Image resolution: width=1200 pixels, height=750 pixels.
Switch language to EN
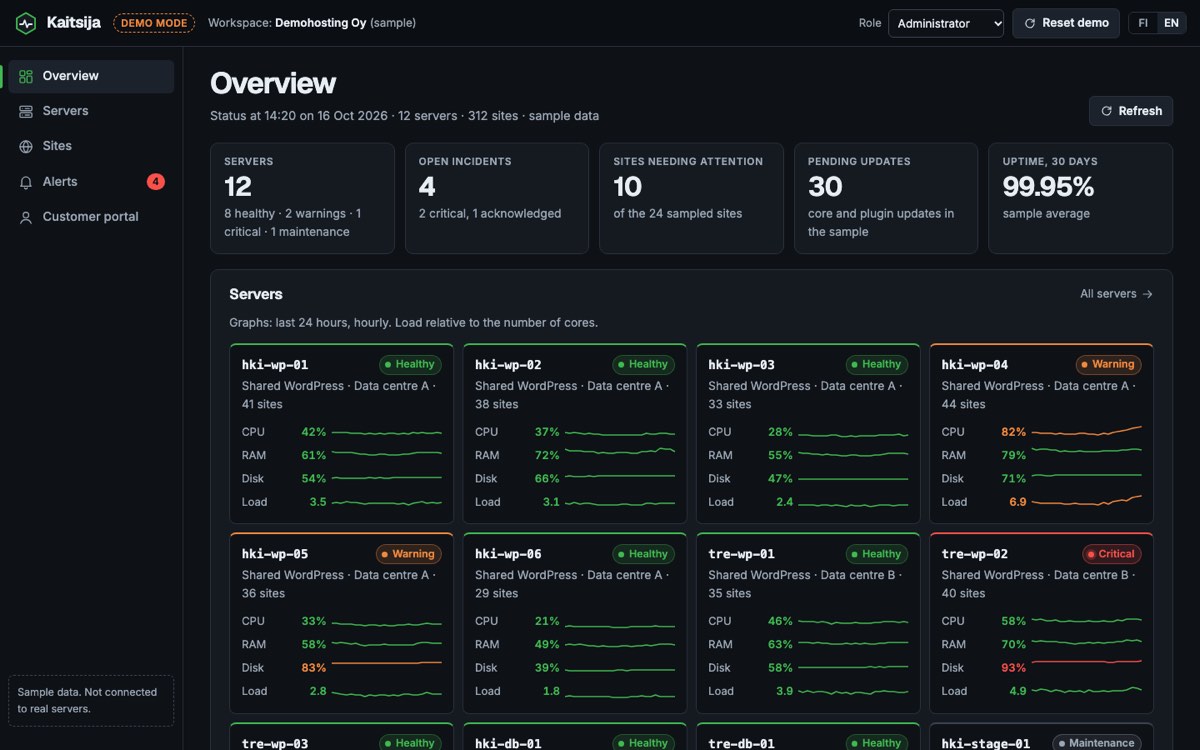coord(1171,23)
